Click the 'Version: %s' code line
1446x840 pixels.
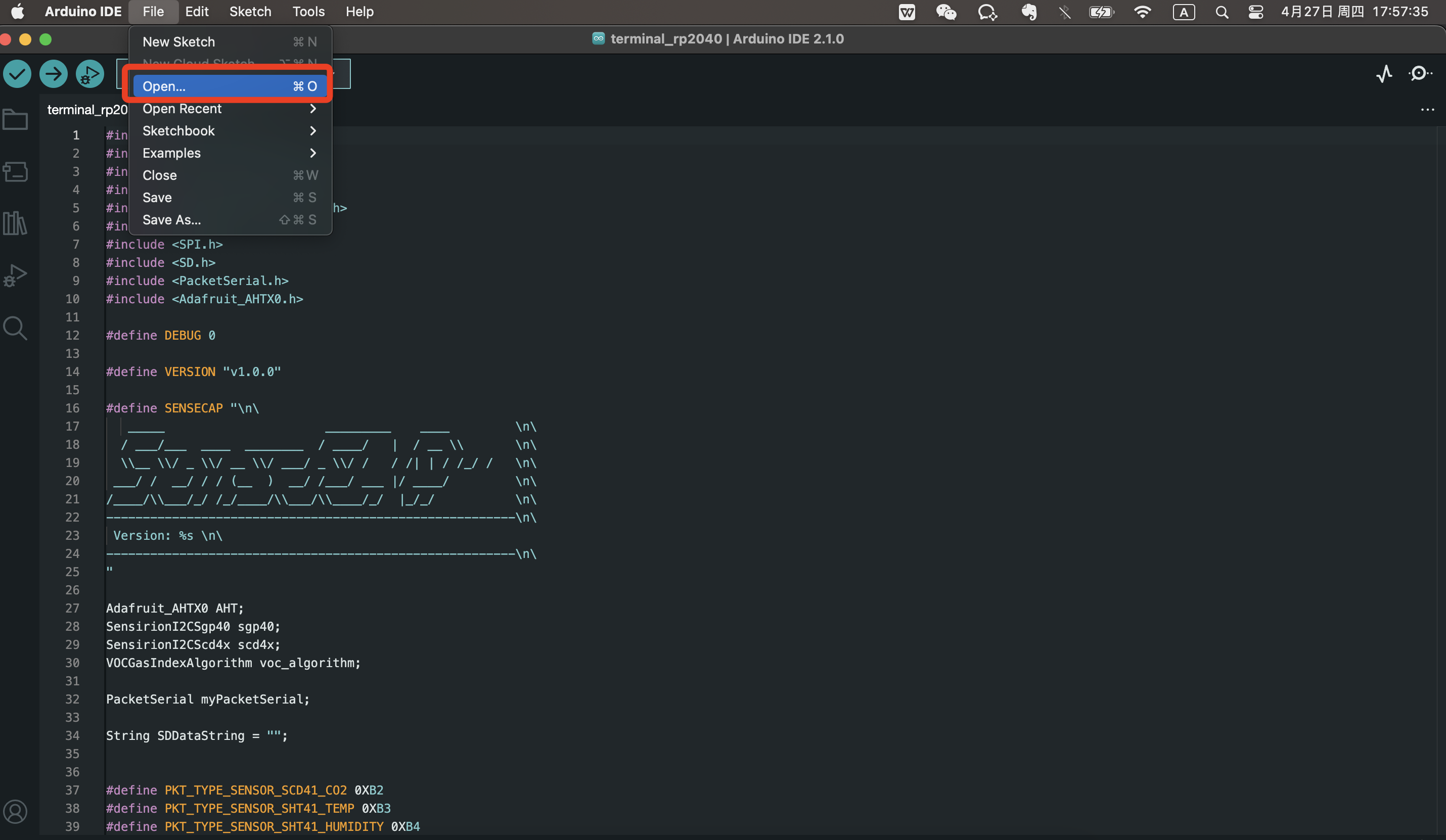[167, 535]
